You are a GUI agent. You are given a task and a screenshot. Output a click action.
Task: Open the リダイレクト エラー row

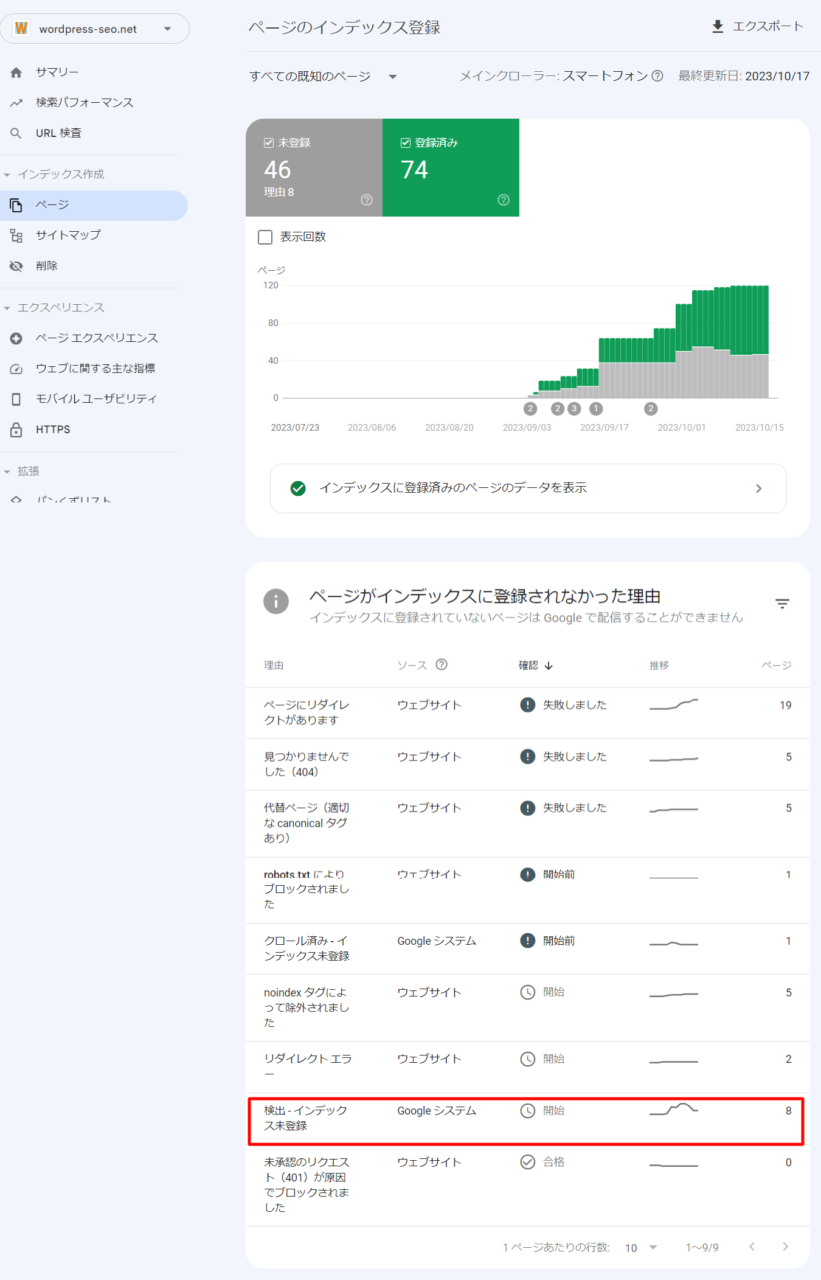pos(528,1067)
